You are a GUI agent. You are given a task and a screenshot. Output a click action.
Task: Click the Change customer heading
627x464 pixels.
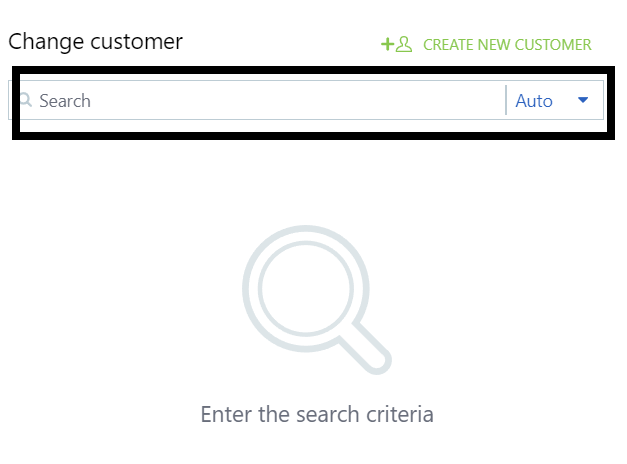pyautogui.click(x=95, y=42)
